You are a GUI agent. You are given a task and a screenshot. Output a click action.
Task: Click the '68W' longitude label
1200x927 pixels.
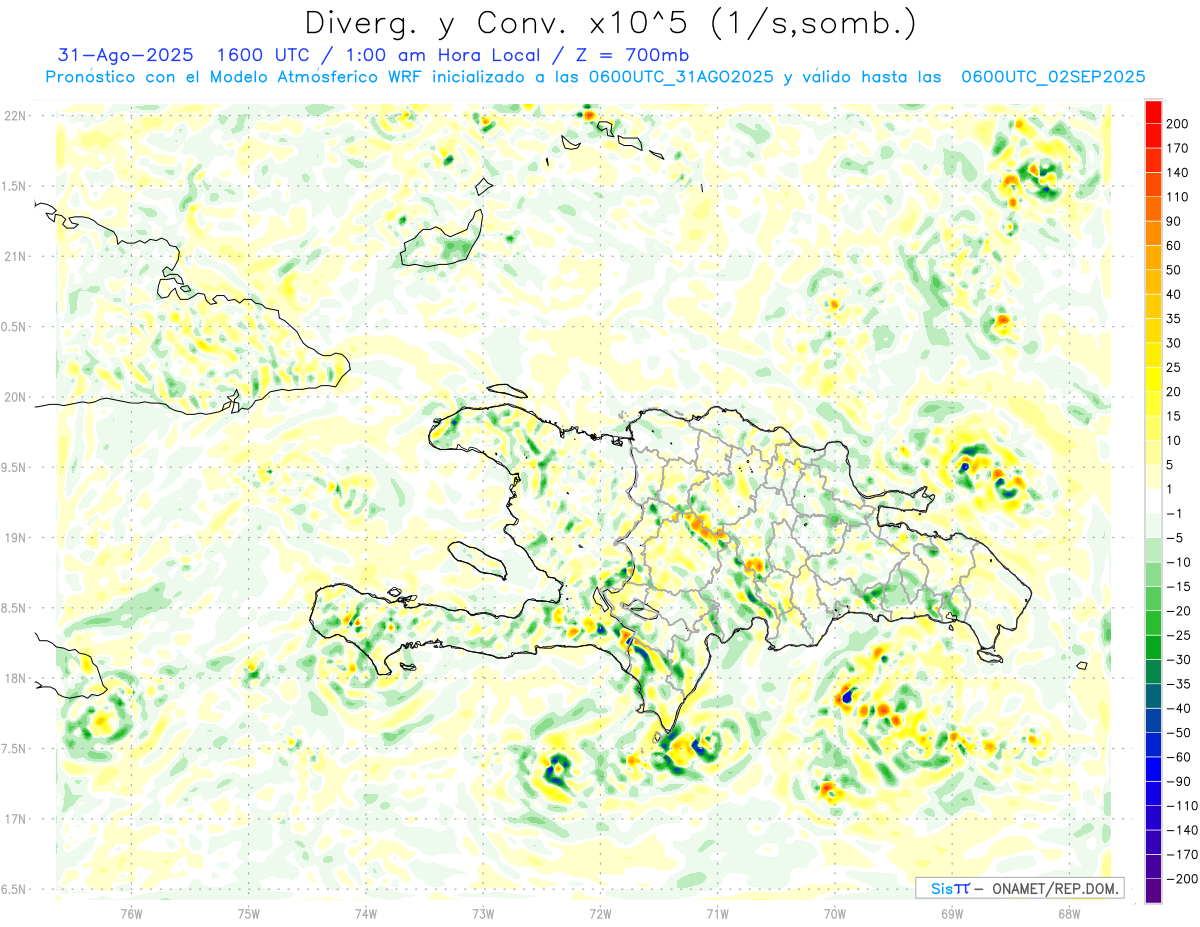pos(1069,914)
